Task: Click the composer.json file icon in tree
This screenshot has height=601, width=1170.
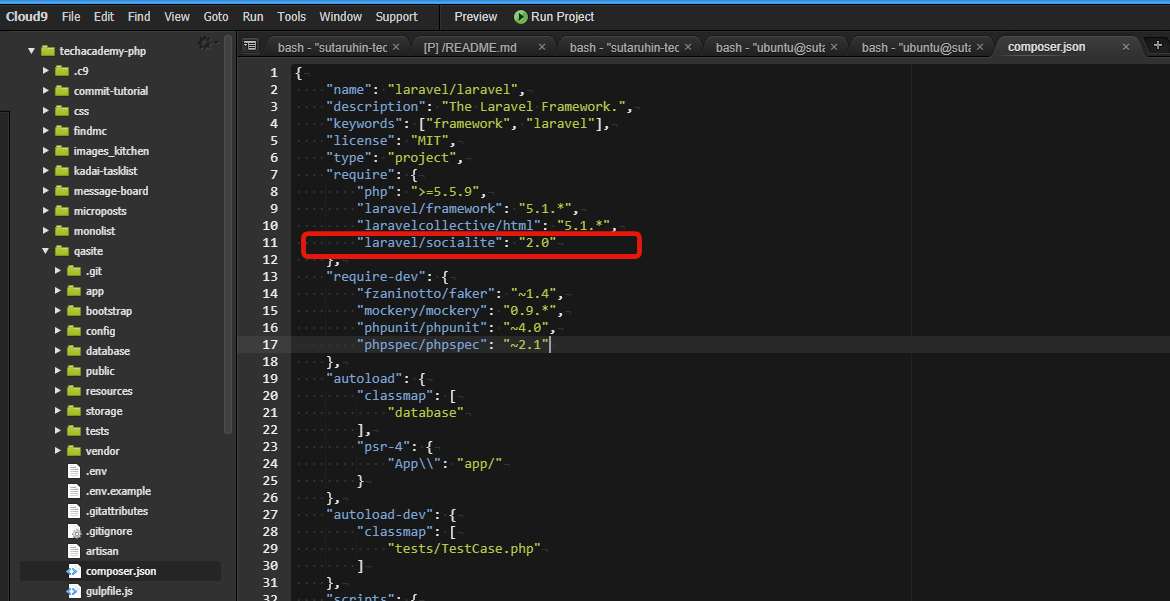Action: (x=73, y=571)
